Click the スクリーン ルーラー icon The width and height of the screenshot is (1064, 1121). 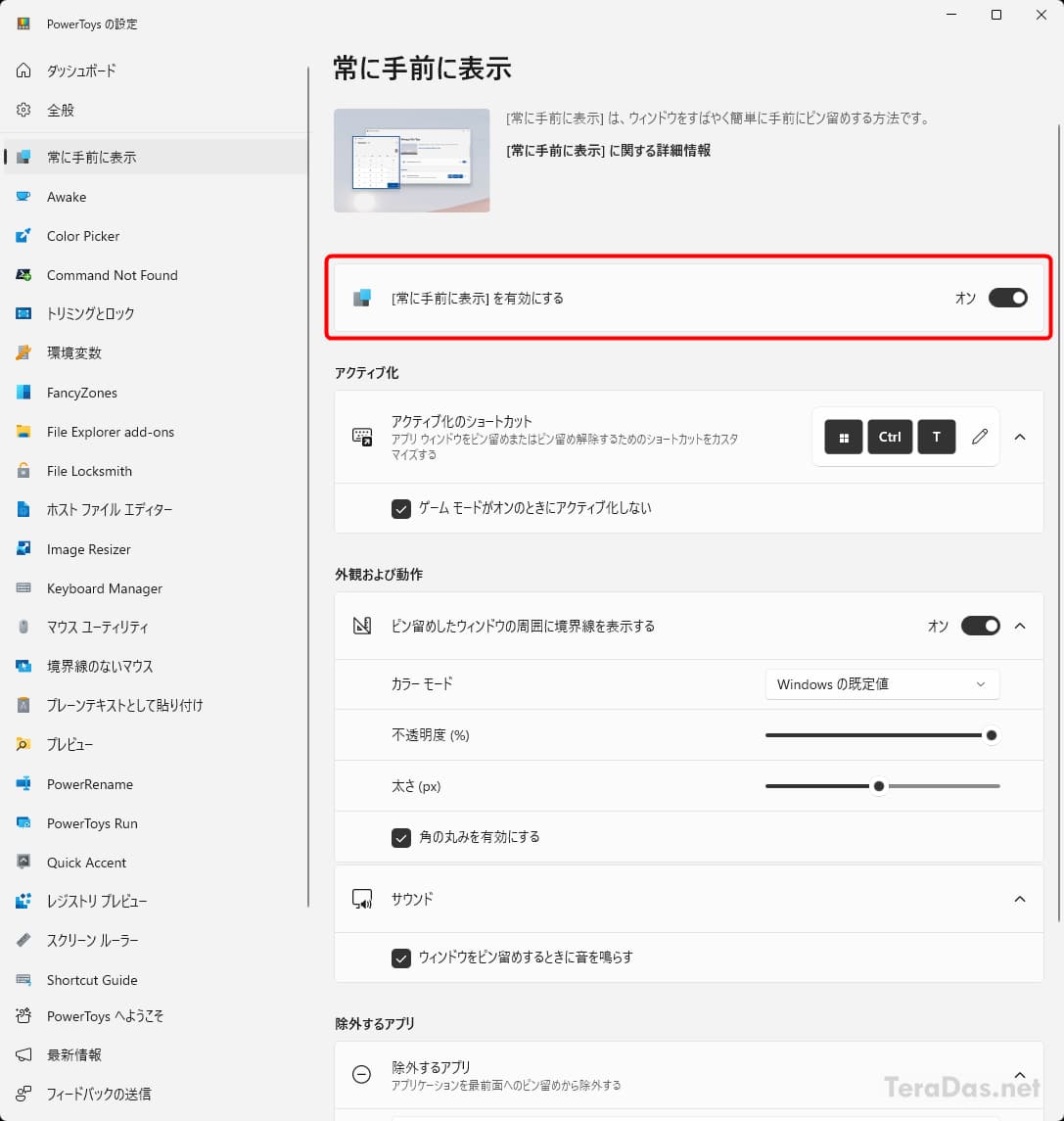coord(23,940)
